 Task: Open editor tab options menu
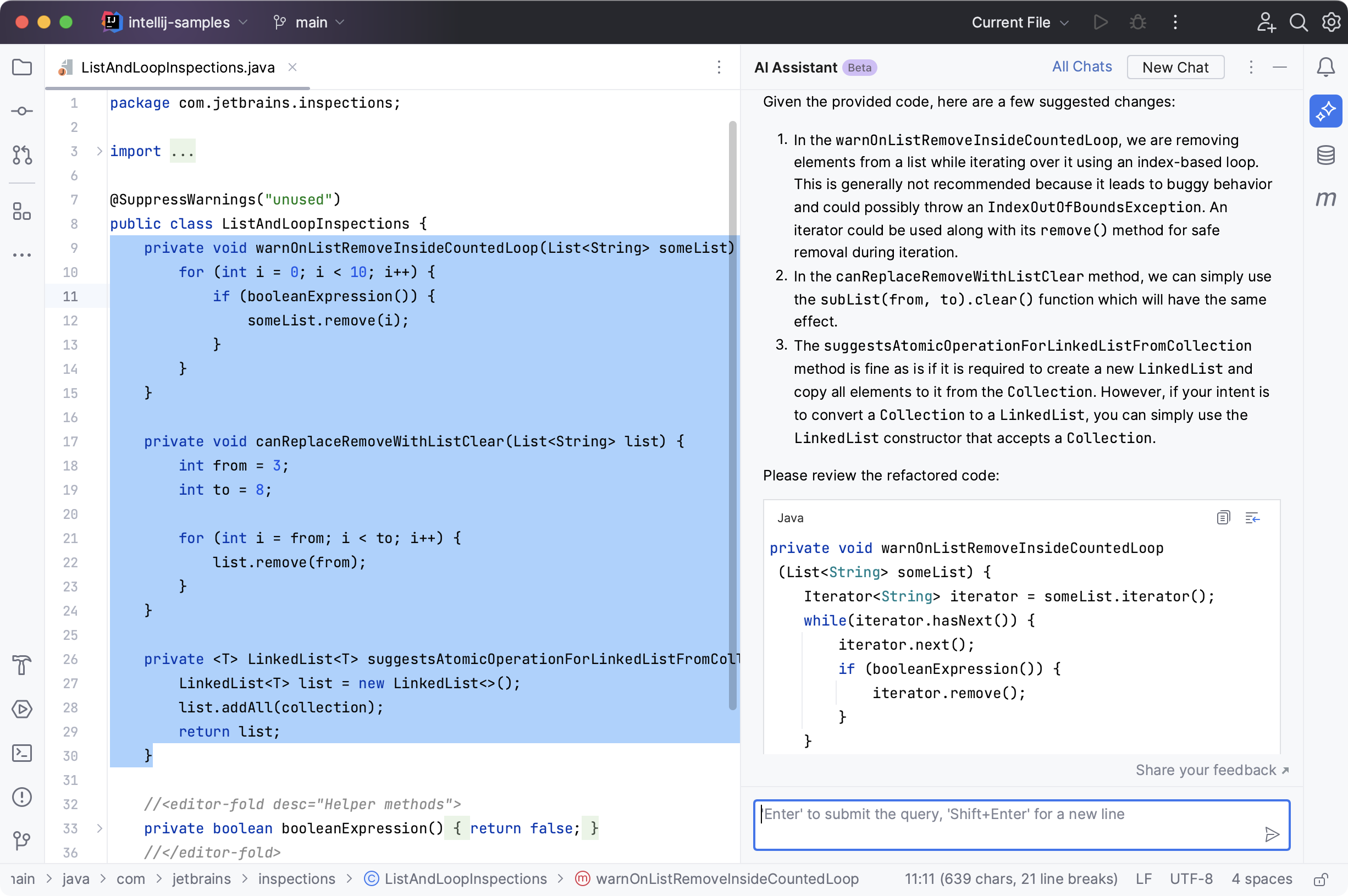pos(719,68)
